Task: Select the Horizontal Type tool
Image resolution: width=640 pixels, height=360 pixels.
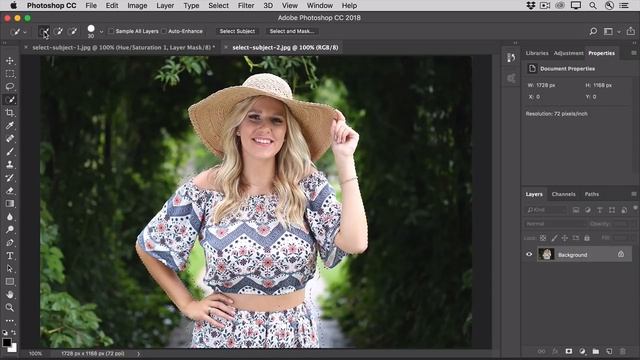Action: tap(10, 256)
